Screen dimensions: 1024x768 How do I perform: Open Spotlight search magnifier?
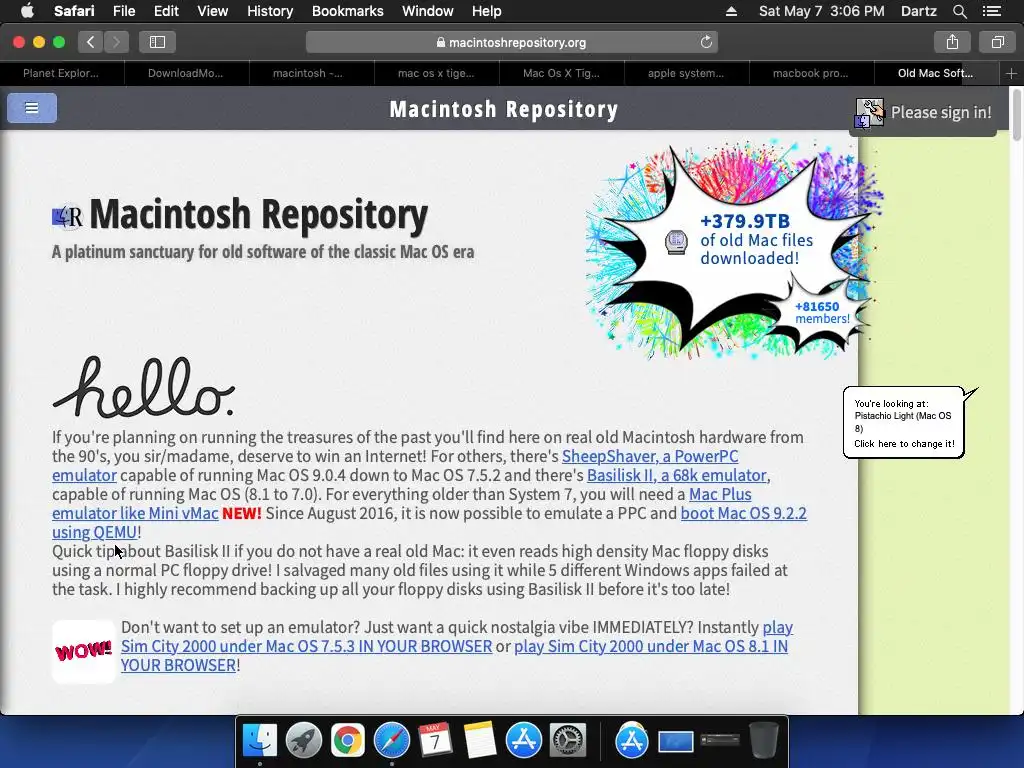coord(959,11)
